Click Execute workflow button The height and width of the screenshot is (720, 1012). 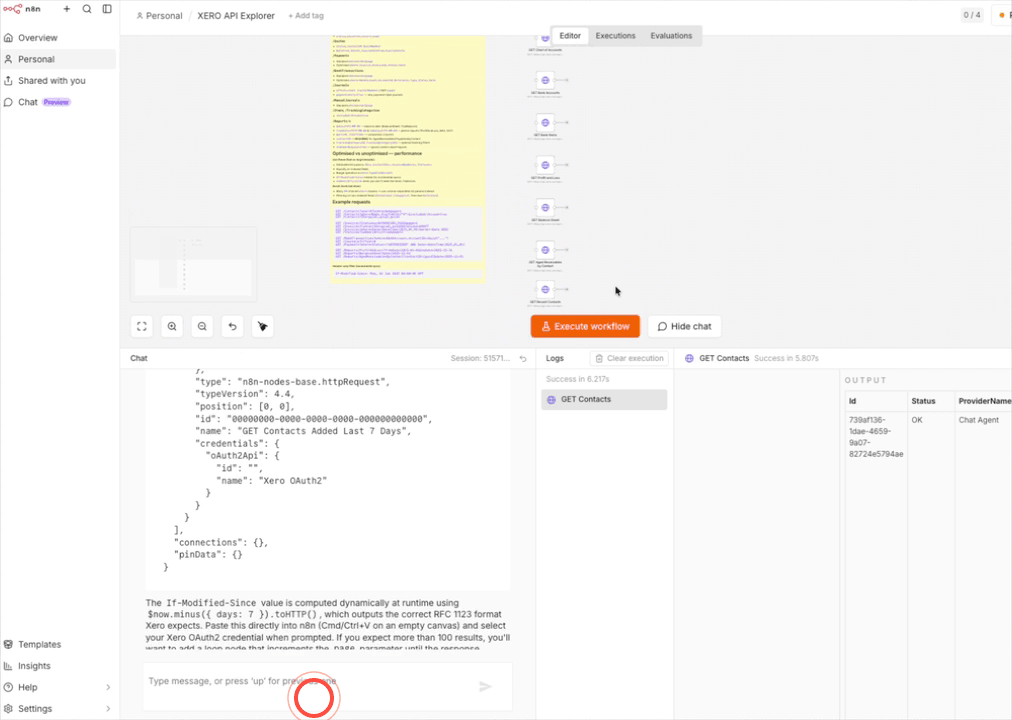coord(585,326)
